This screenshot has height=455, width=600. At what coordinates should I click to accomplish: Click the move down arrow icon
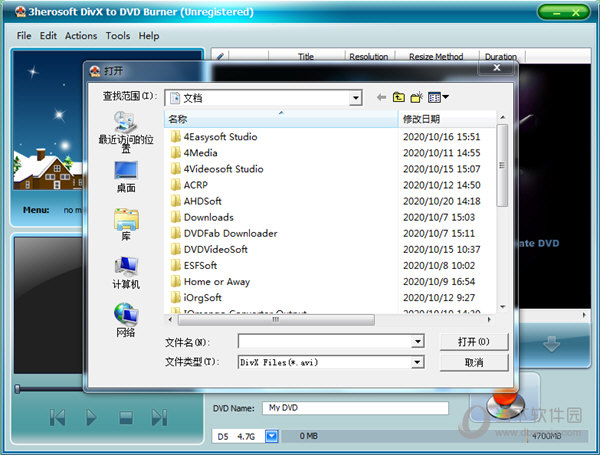(x=551, y=344)
